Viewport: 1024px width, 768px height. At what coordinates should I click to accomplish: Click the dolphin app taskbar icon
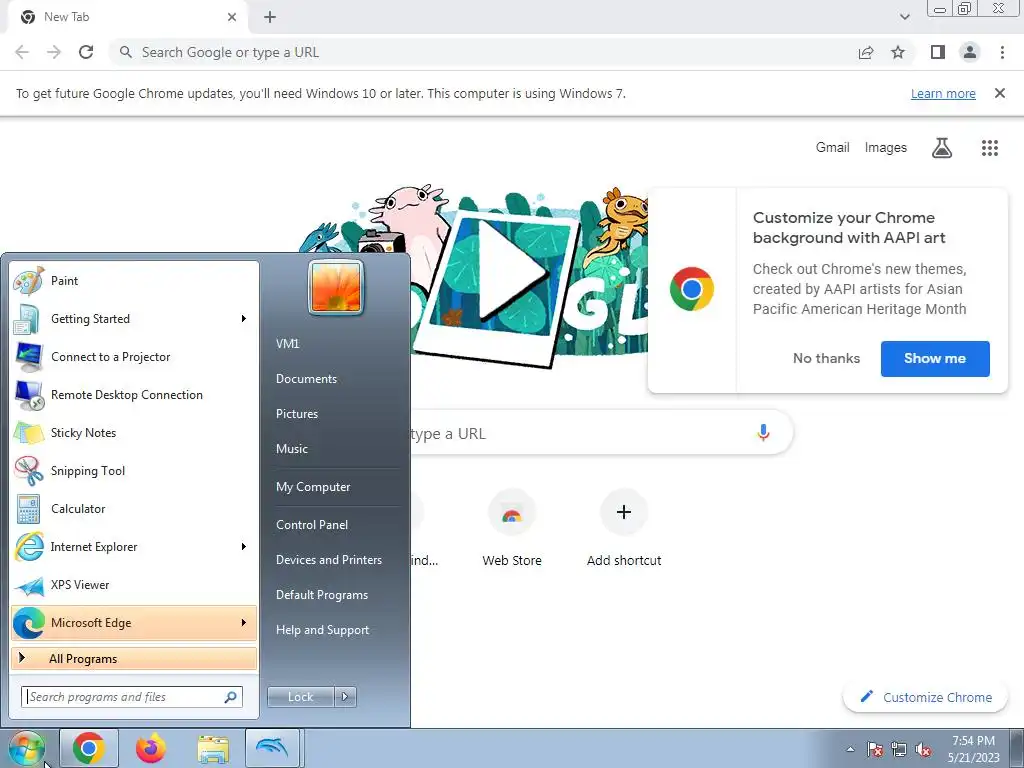pyautogui.click(x=272, y=748)
